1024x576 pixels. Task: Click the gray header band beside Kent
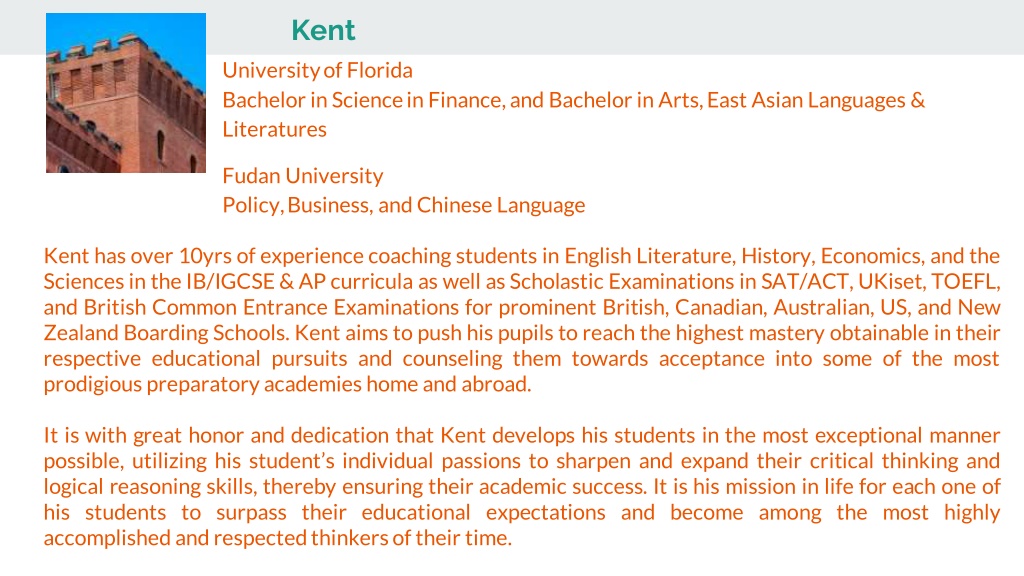[686, 27]
